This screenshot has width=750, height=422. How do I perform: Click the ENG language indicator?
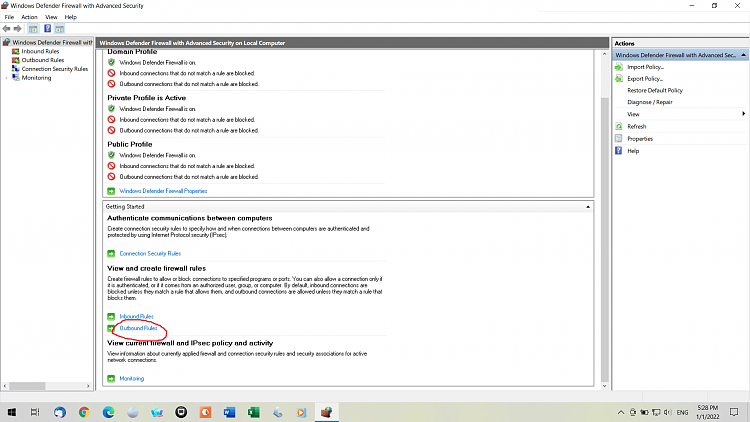(683, 412)
